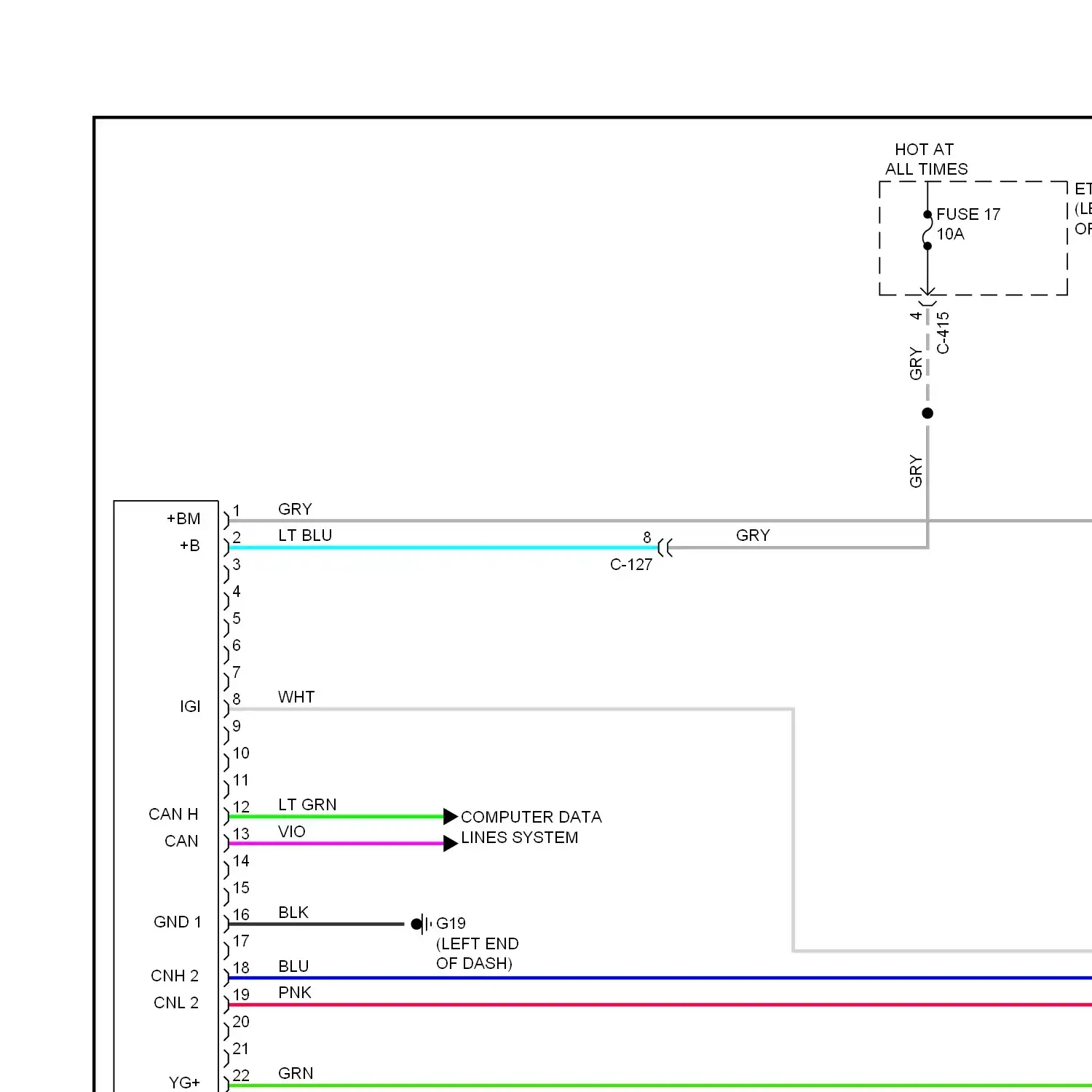The width and height of the screenshot is (1092, 1092).
Task: Click the C-415 connector label
Action: click(x=943, y=333)
